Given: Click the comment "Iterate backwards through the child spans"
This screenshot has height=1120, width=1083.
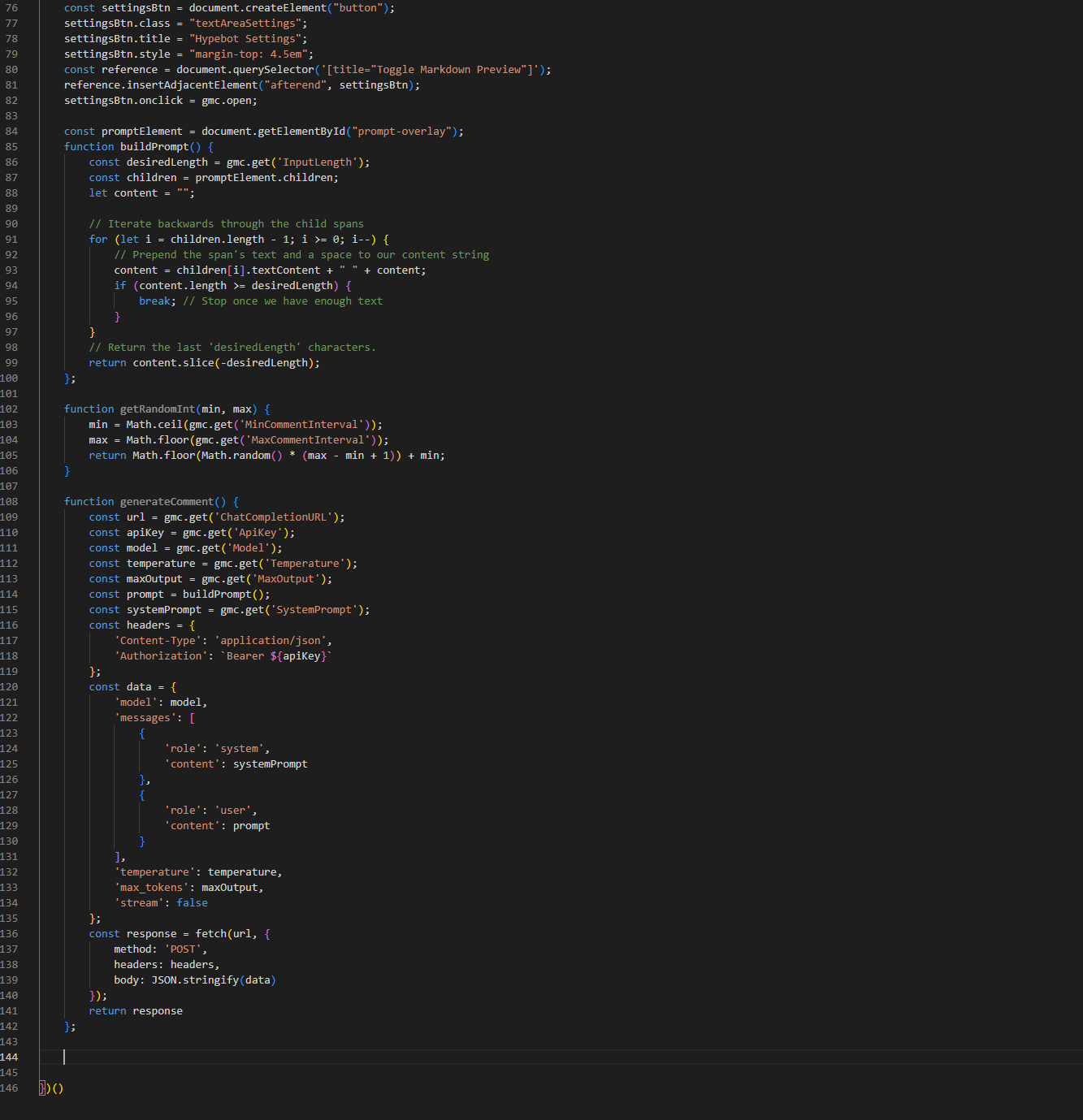Looking at the screenshot, I should (227, 224).
